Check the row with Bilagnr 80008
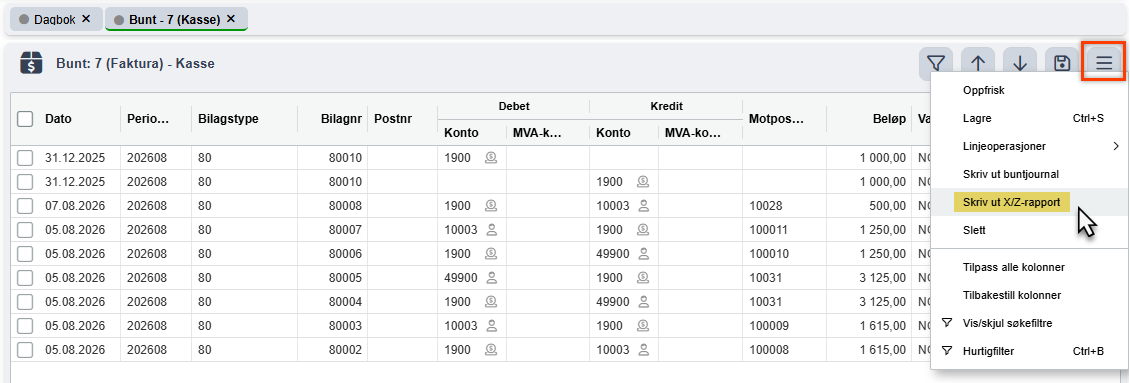This screenshot has width=1130, height=383. [x=25, y=206]
